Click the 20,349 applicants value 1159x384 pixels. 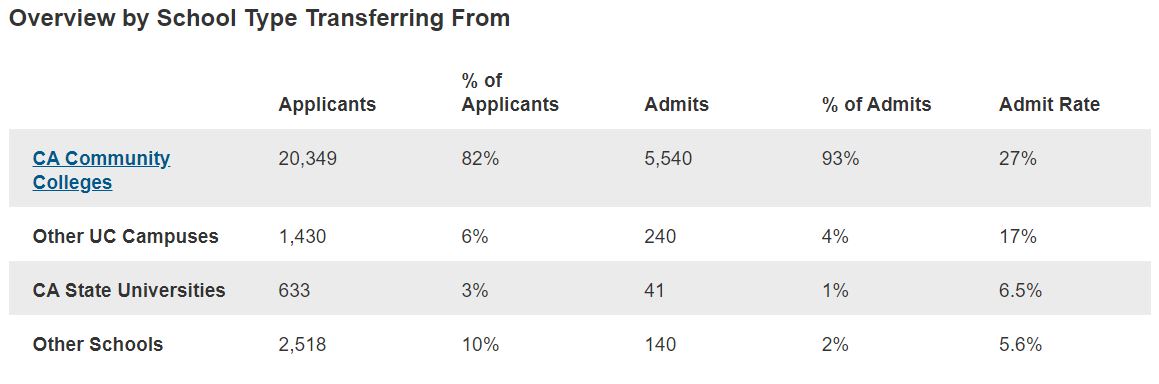click(x=307, y=158)
